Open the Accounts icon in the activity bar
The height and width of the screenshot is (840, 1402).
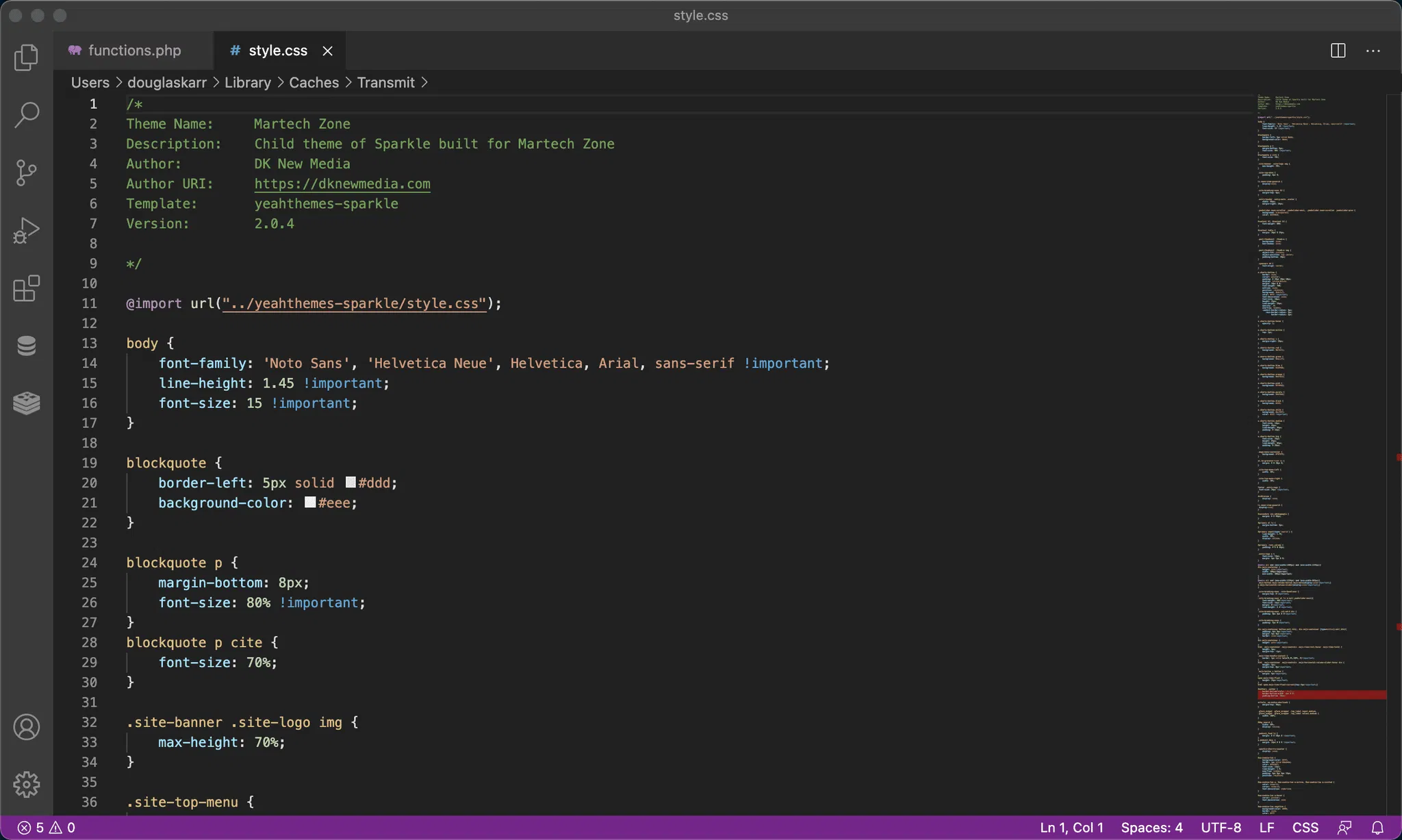click(26, 727)
